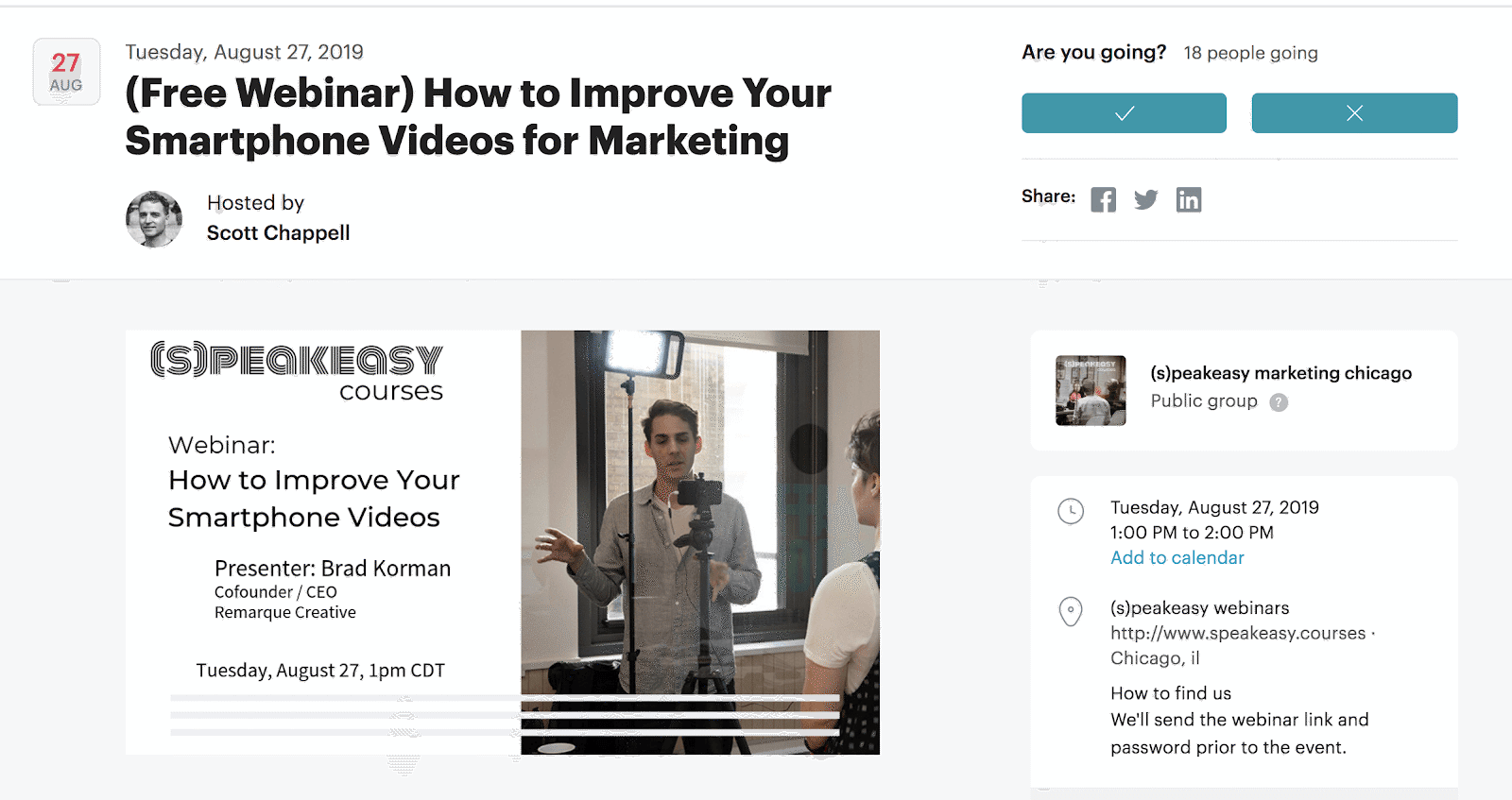Share event on Facebook
Screen dimensions: 1512x800
(1104, 199)
